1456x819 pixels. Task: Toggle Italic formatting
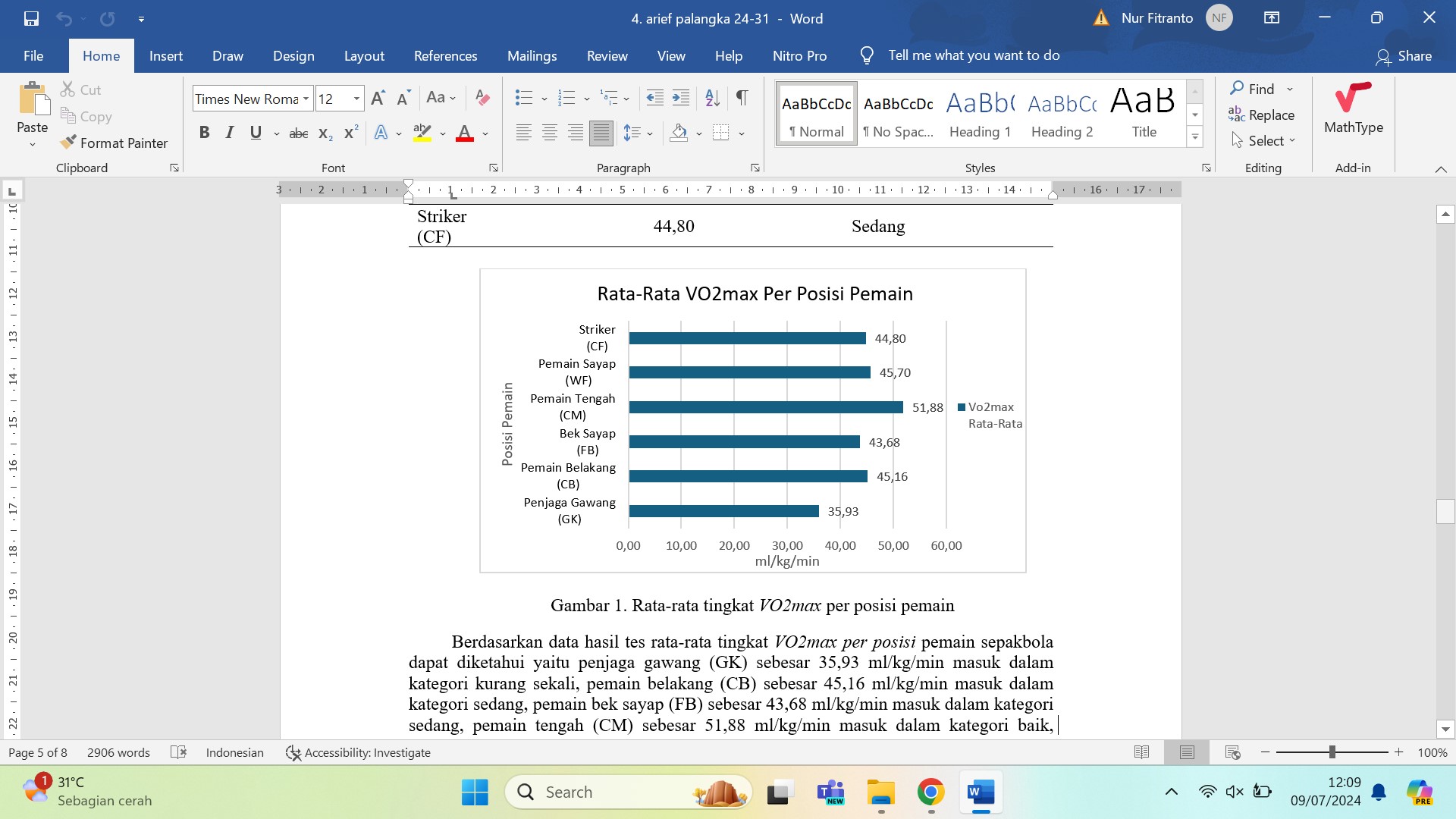coord(230,133)
